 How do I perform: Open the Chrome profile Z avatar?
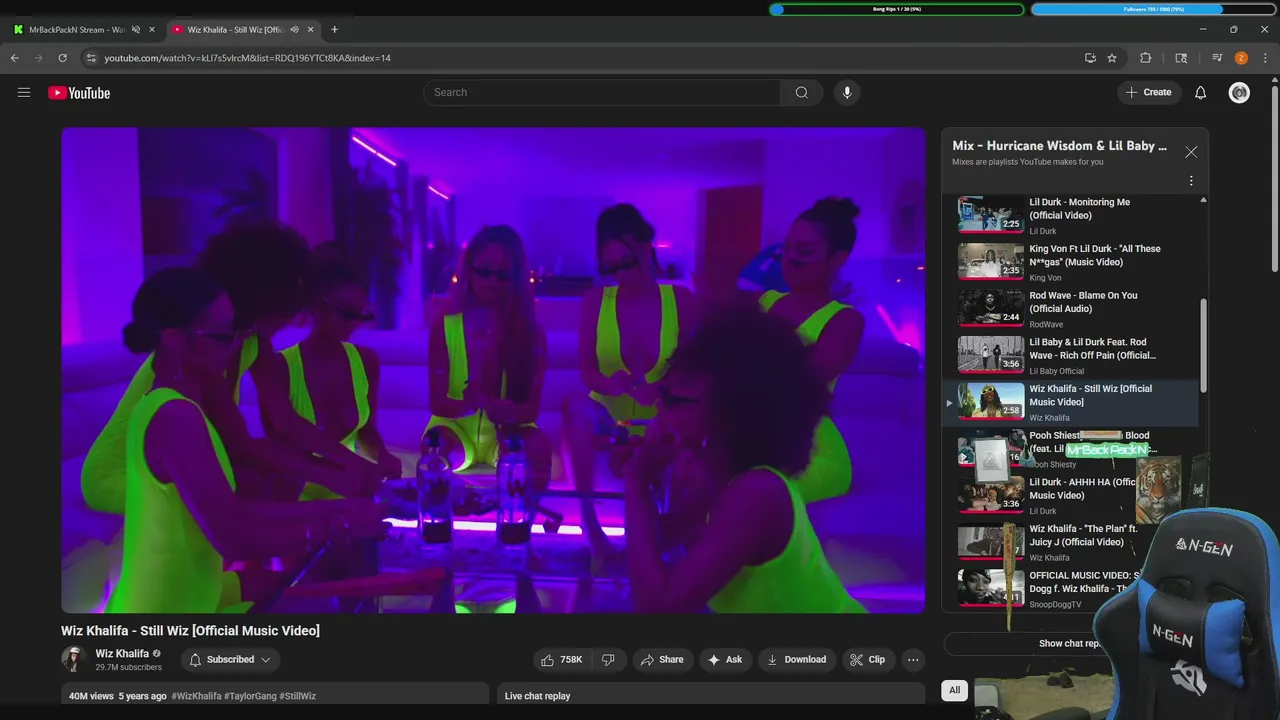[x=1241, y=58]
